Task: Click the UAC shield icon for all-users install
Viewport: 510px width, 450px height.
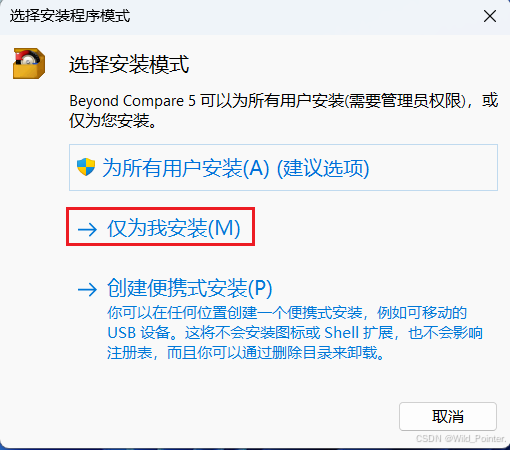Action: pos(86,167)
